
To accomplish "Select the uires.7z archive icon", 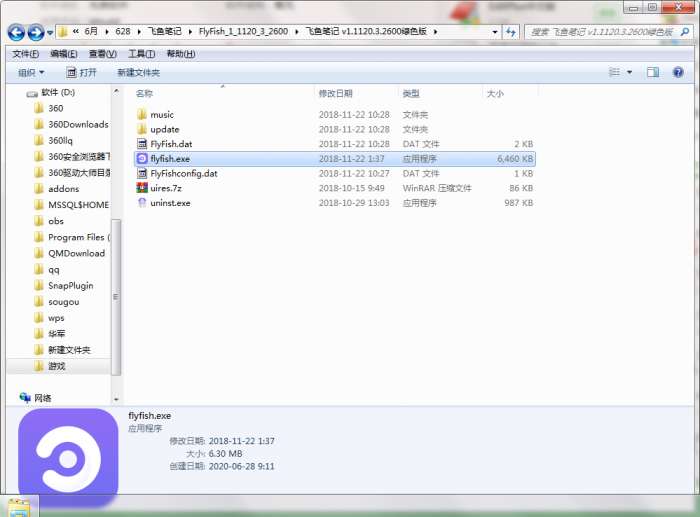I will click(x=142, y=188).
